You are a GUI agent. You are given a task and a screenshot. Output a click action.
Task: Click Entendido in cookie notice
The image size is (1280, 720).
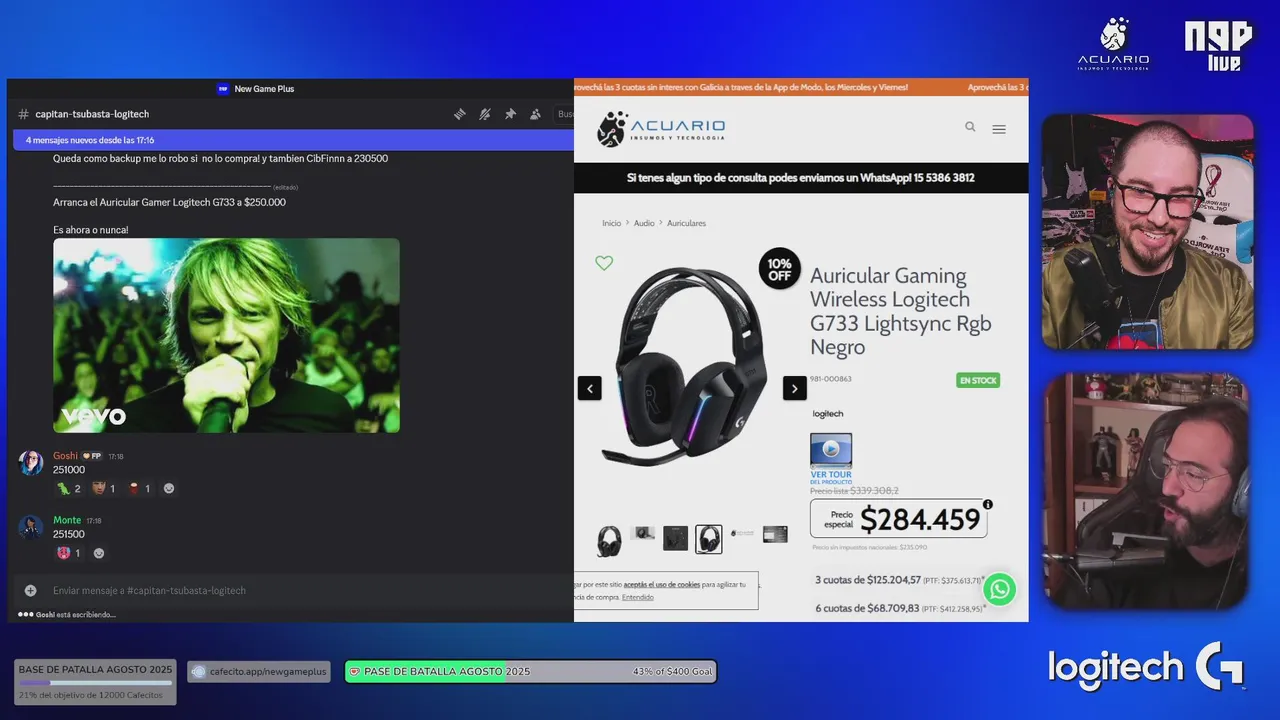click(x=638, y=597)
